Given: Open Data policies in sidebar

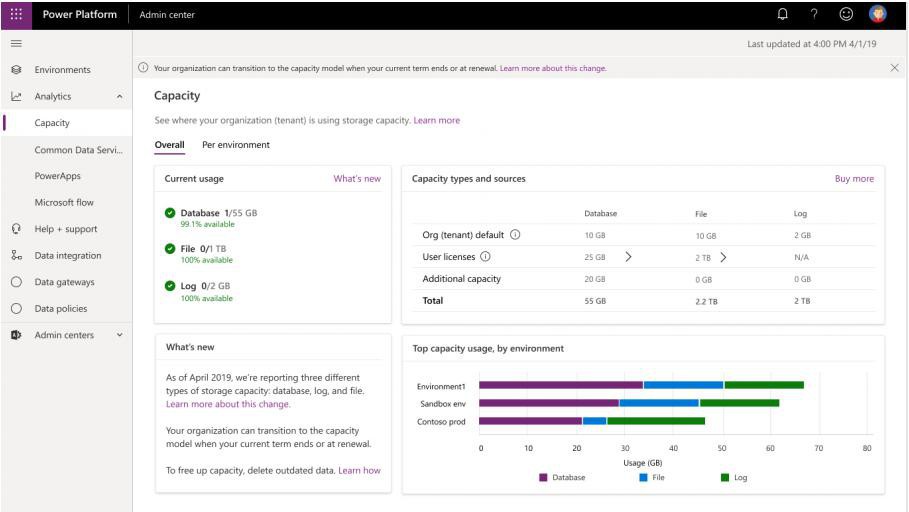Looking at the screenshot, I should pyautogui.click(x=61, y=309).
